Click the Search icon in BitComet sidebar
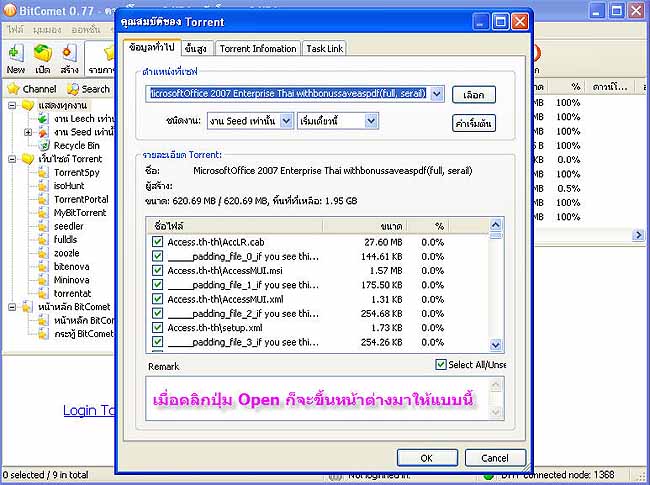The height and width of the screenshot is (485, 650). (73, 89)
